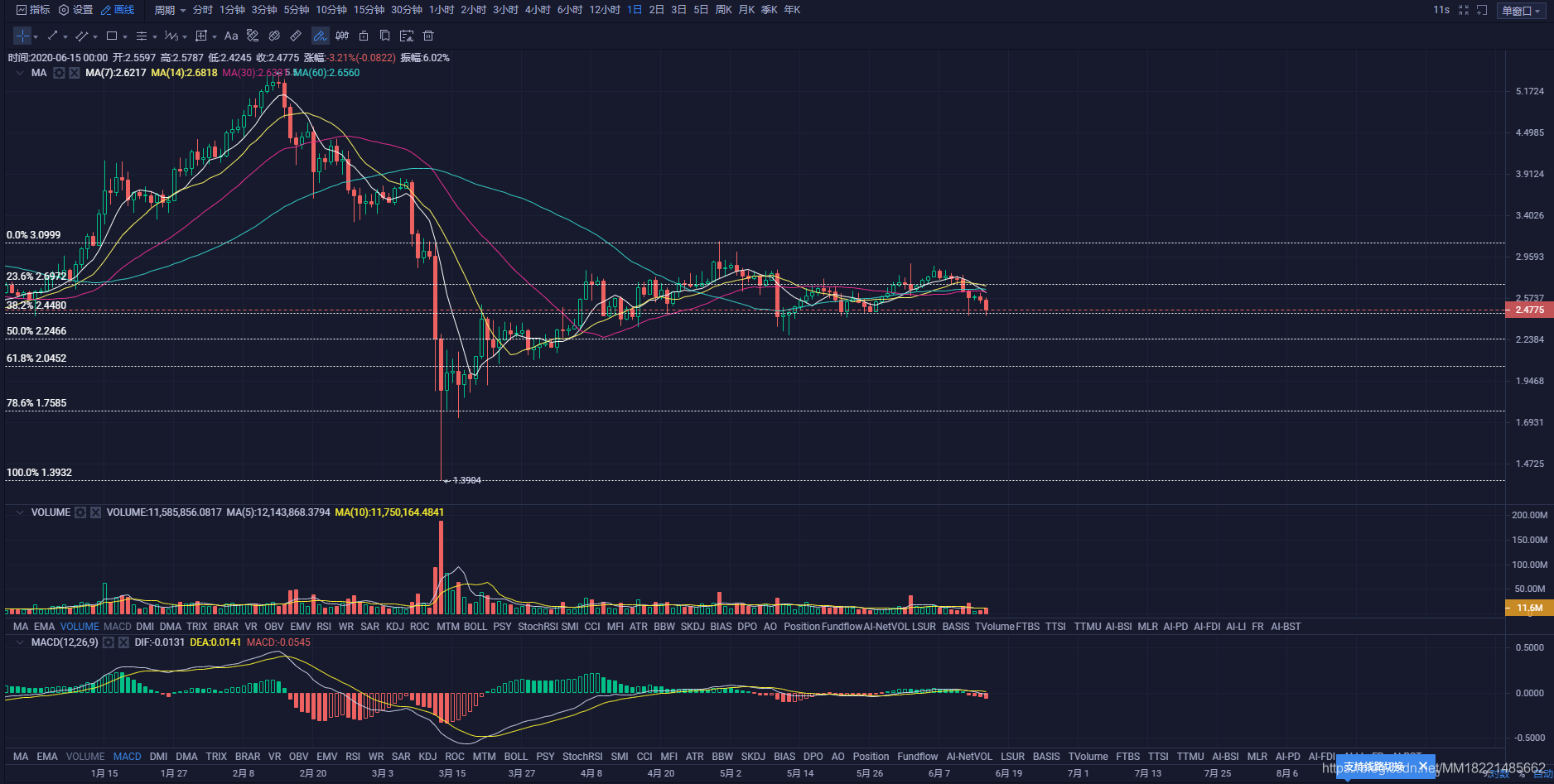Collapse the VOLUME panel chevron

point(19,512)
